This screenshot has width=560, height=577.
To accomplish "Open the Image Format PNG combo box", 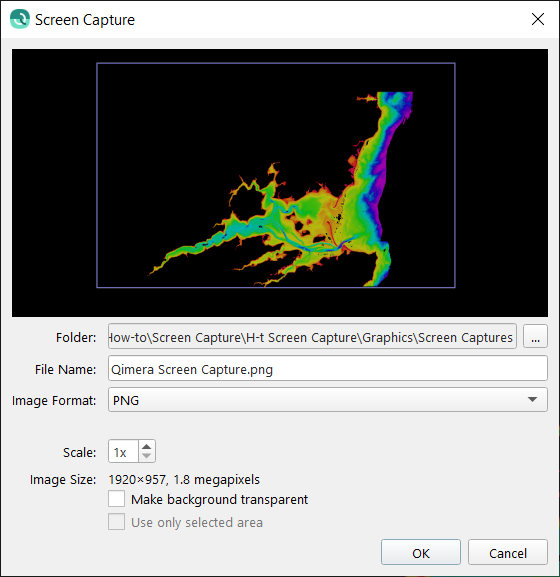I will 328,400.
